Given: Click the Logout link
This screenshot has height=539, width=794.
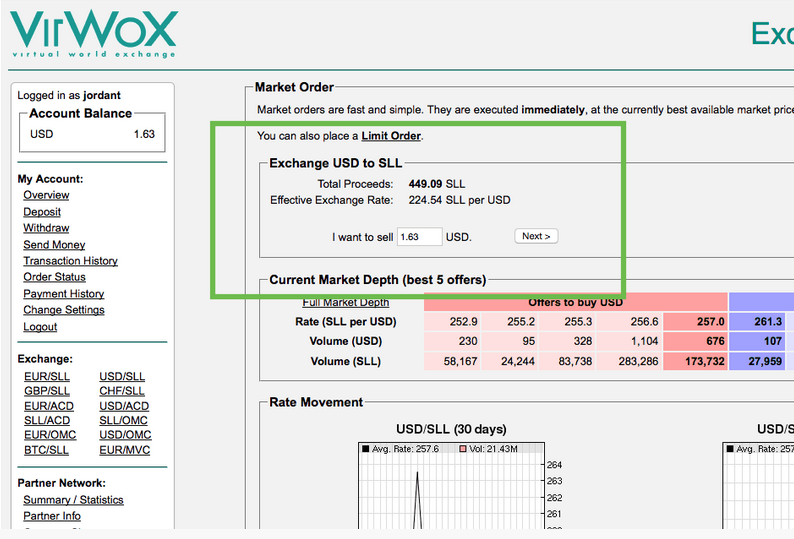Looking at the screenshot, I should [40, 327].
